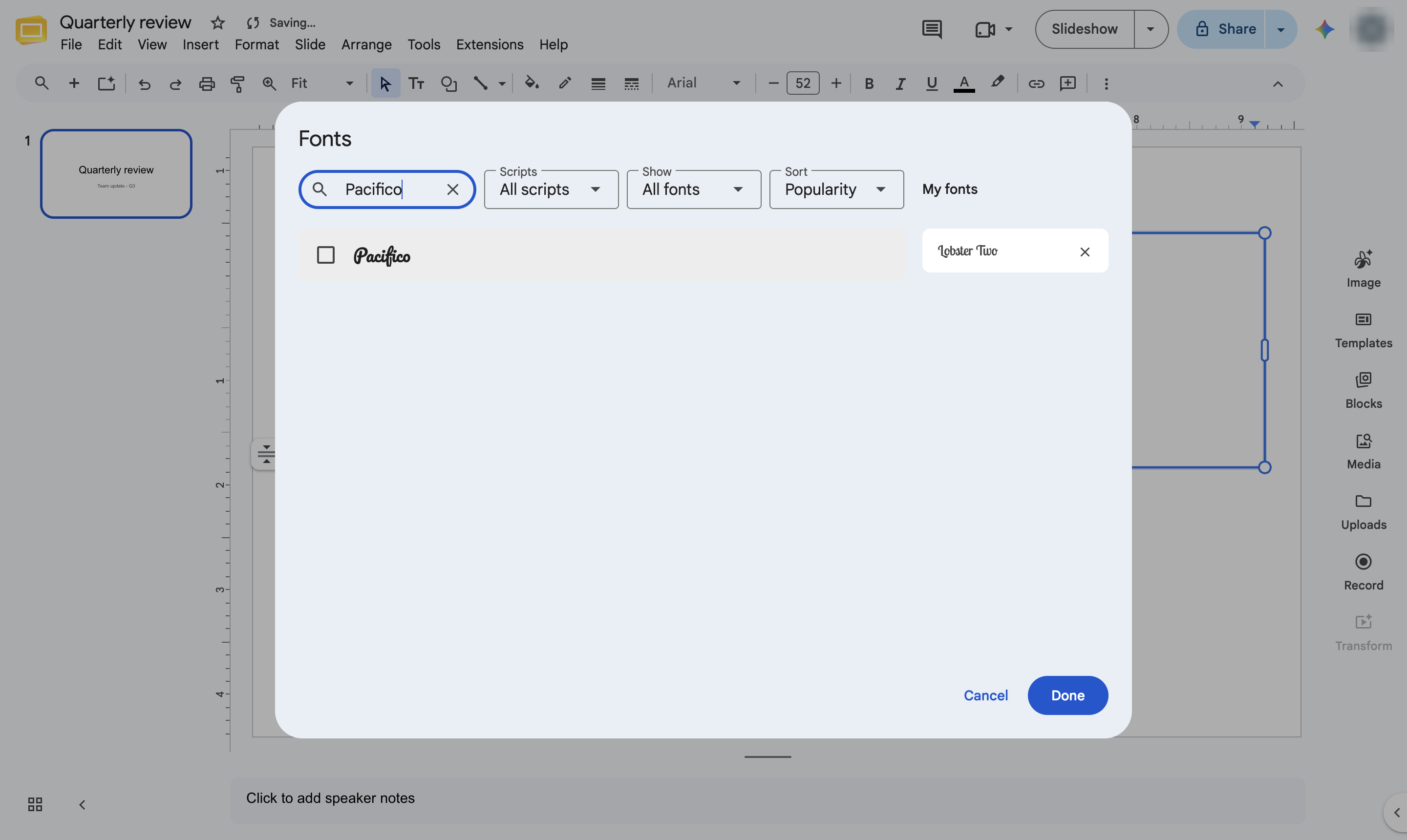The width and height of the screenshot is (1407, 840).
Task: Open the File menu
Action: [x=71, y=45]
